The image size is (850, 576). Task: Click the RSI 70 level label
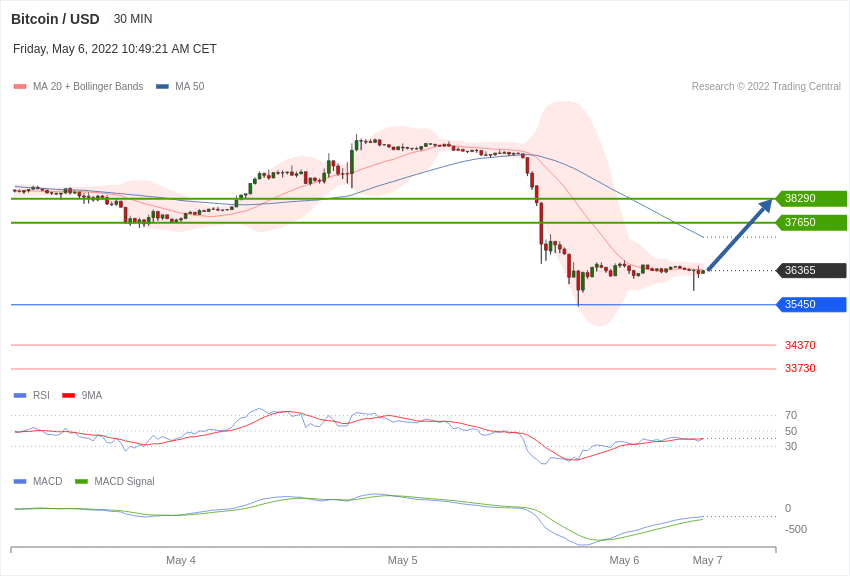791,415
